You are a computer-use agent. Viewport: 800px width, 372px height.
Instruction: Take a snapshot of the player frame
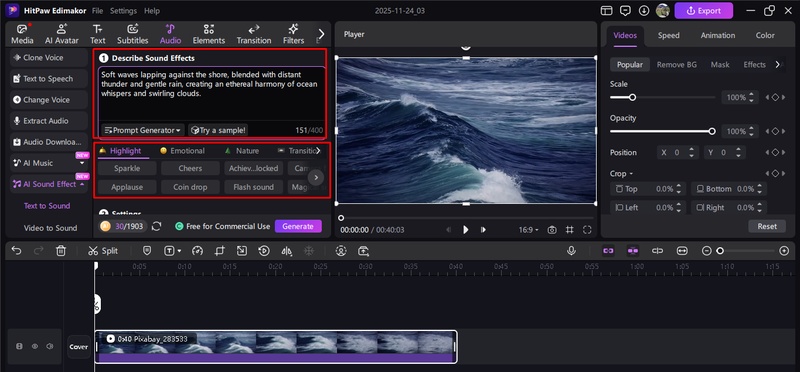pos(552,230)
